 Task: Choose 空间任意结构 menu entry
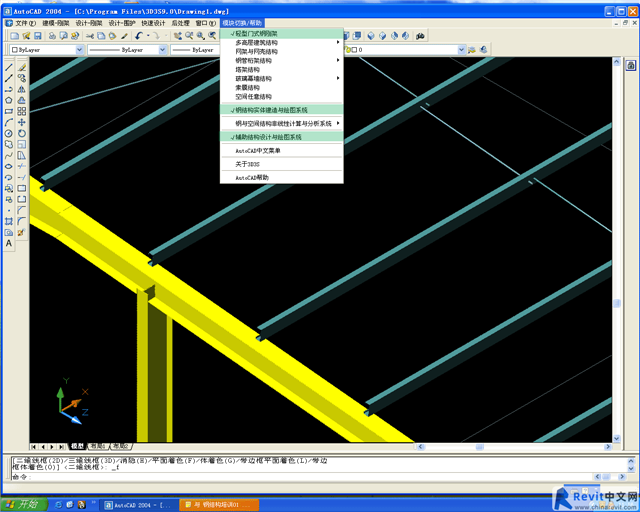pos(282,96)
